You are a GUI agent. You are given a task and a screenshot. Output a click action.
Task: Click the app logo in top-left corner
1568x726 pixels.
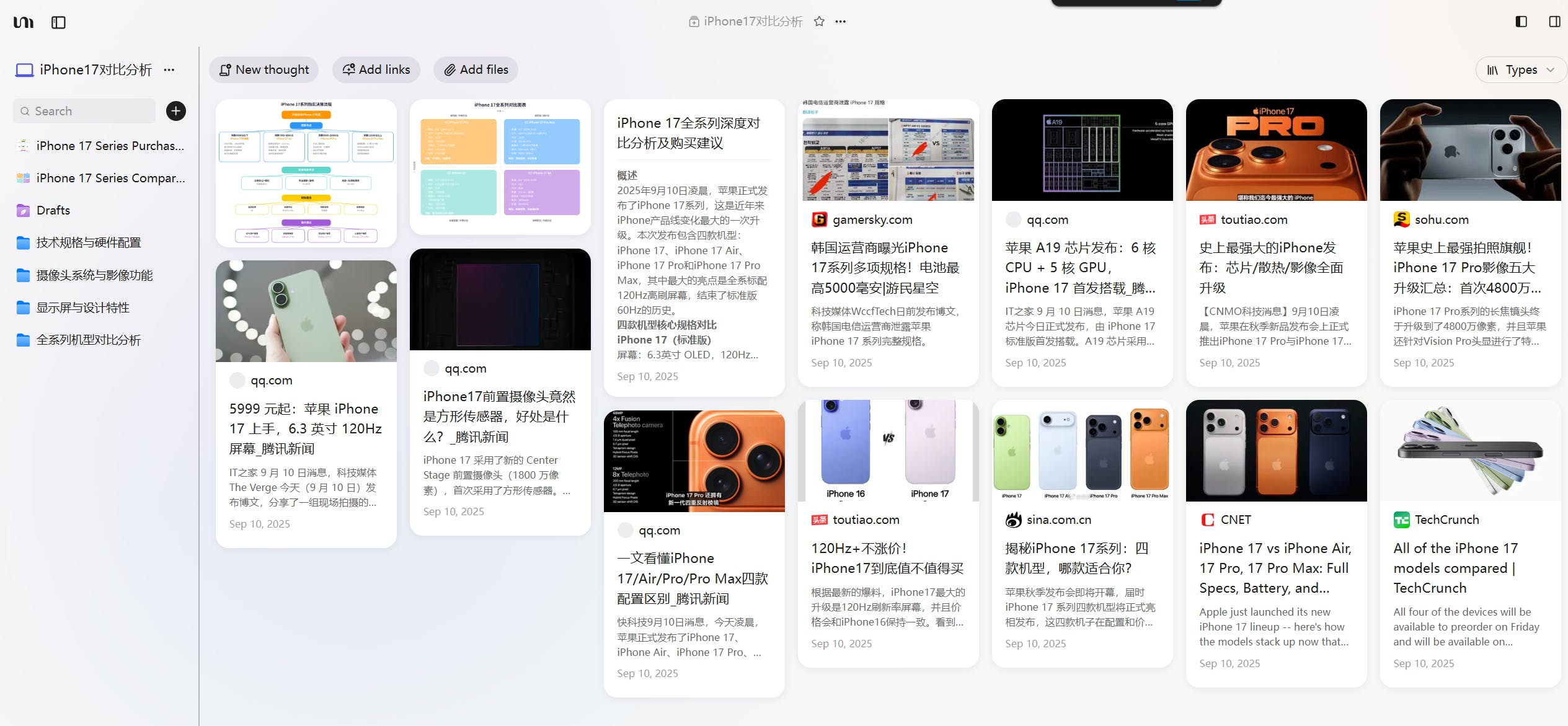pyautogui.click(x=24, y=22)
